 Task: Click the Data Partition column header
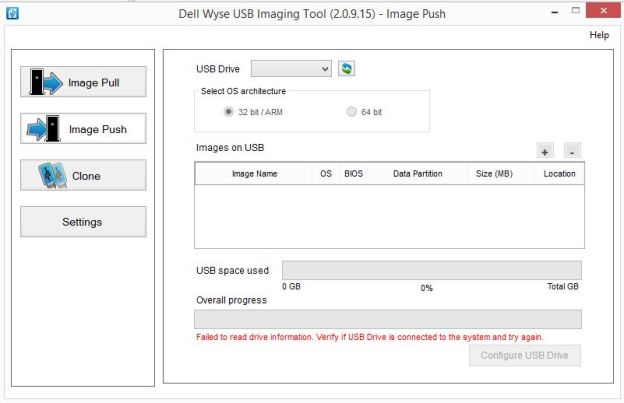417,173
